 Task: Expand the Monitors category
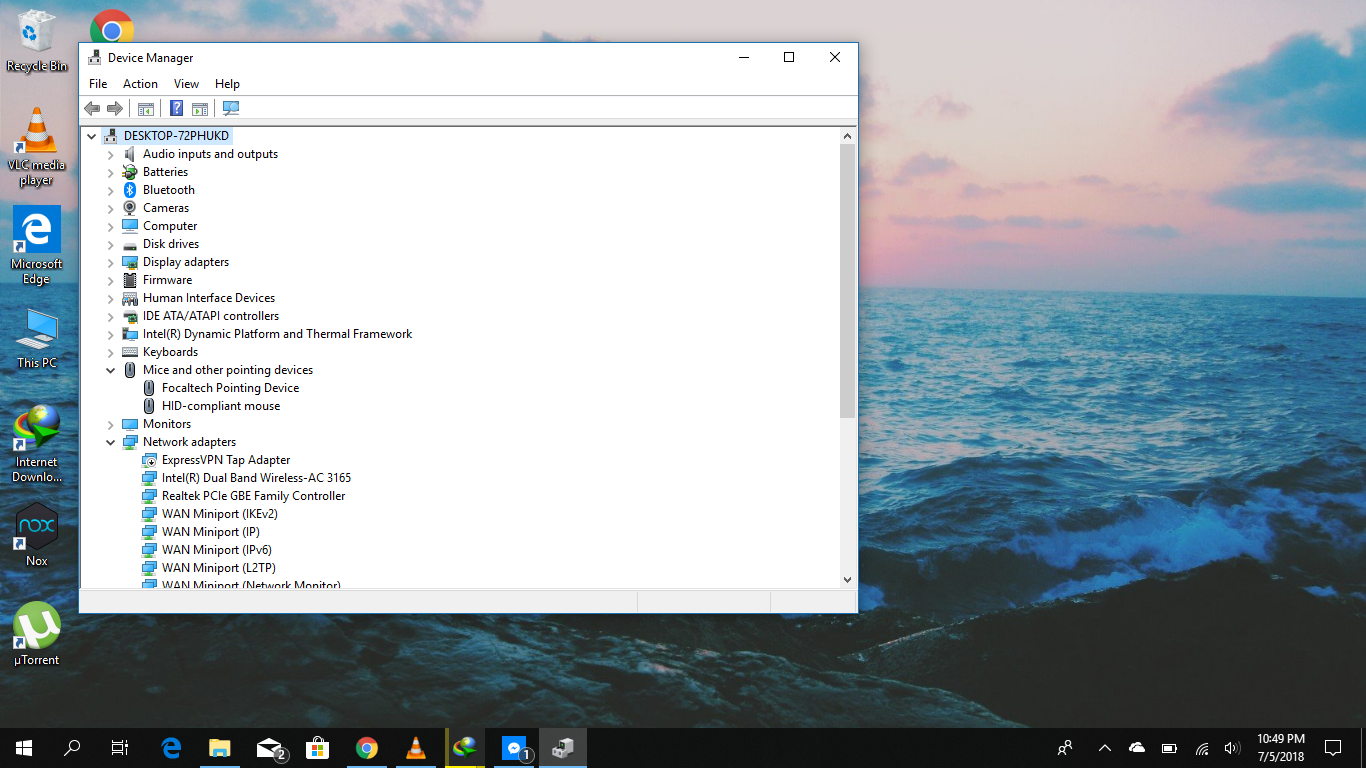tap(111, 424)
